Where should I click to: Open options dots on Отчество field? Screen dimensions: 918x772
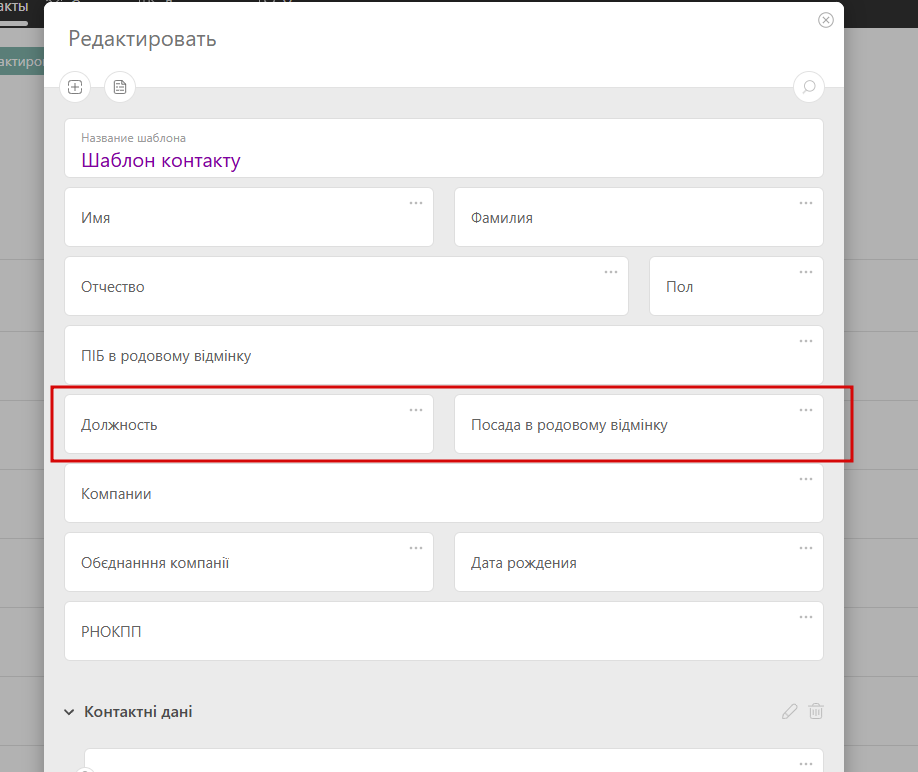click(611, 272)
